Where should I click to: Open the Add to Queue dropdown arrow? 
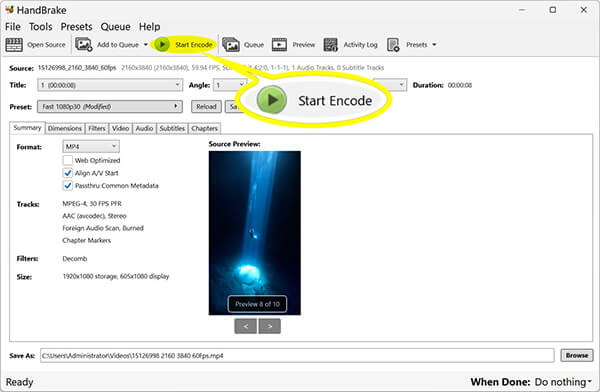pos(146,45)
